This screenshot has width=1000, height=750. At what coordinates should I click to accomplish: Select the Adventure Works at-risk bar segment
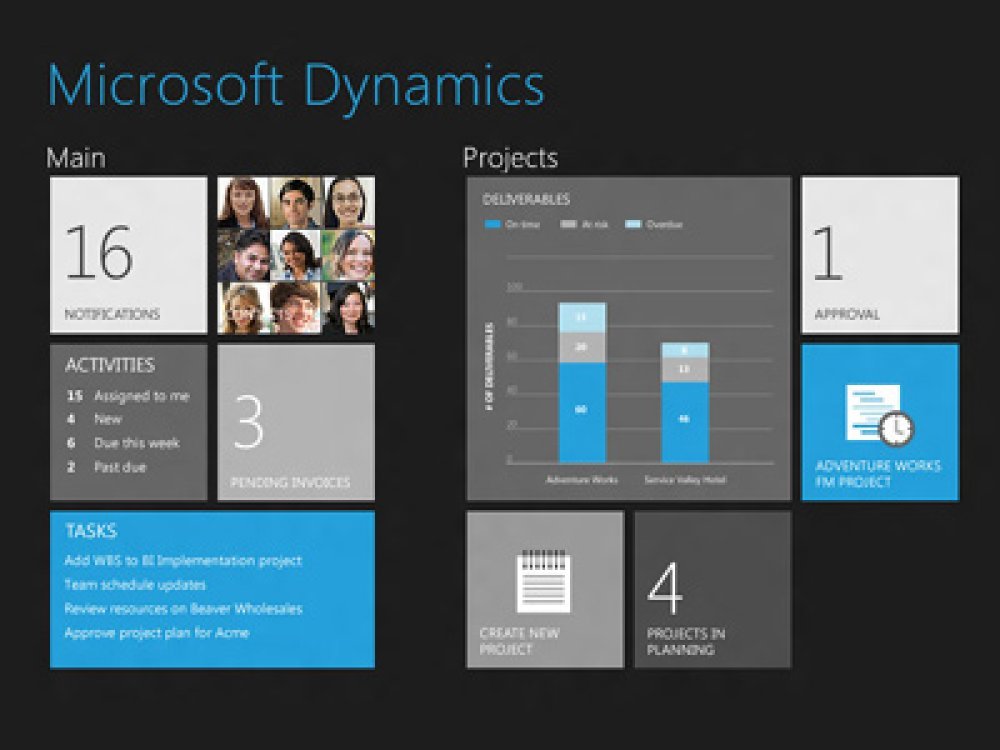click(x=582, y=348)
